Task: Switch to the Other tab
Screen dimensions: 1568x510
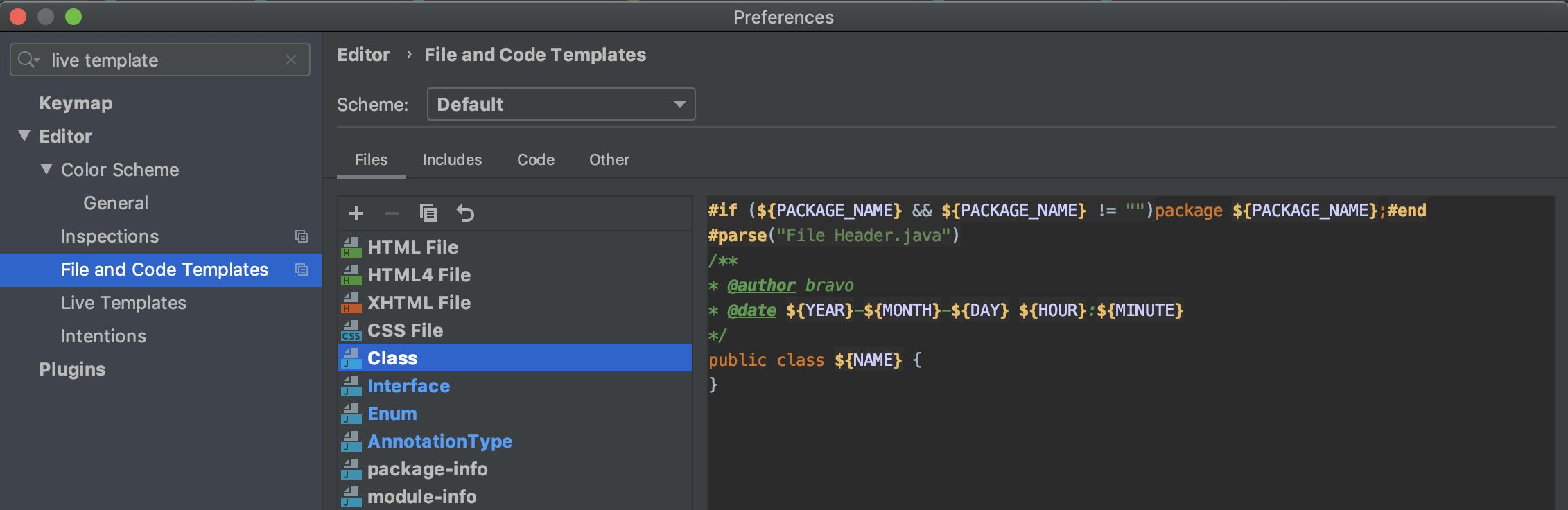Action: (609, 160)
